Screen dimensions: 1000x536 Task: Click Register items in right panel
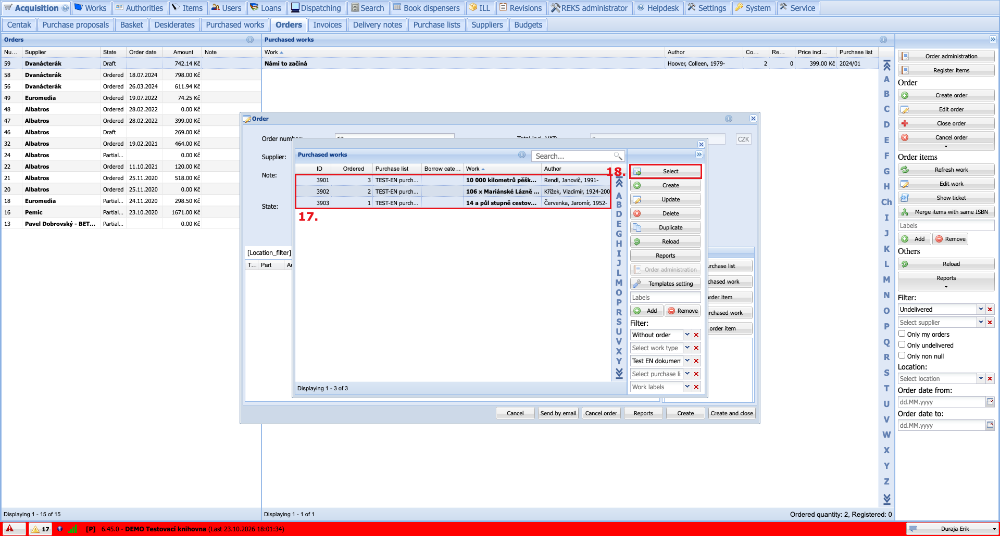point(946,70)
